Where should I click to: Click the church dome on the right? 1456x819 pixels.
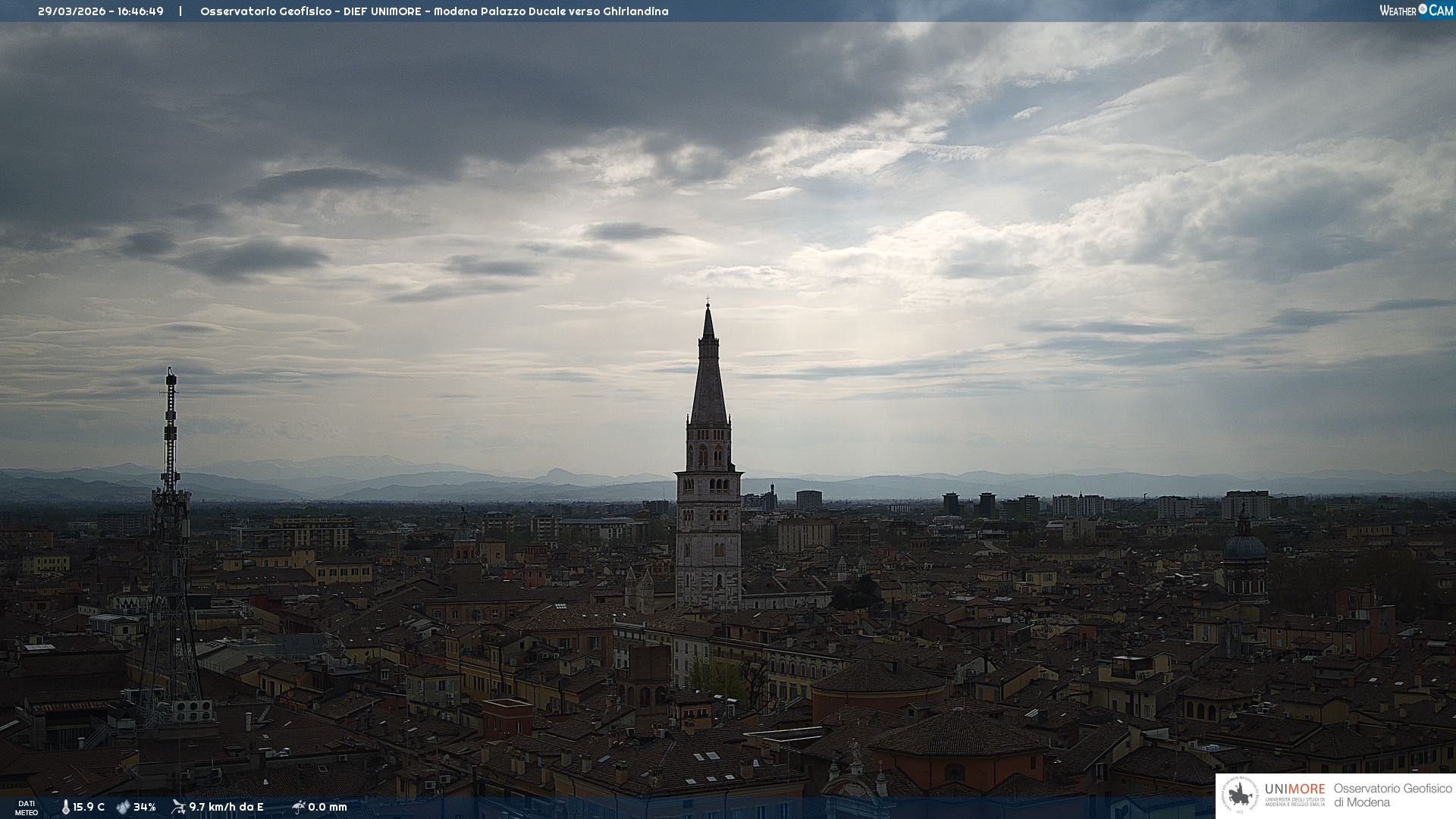[x=1244, y=546]
